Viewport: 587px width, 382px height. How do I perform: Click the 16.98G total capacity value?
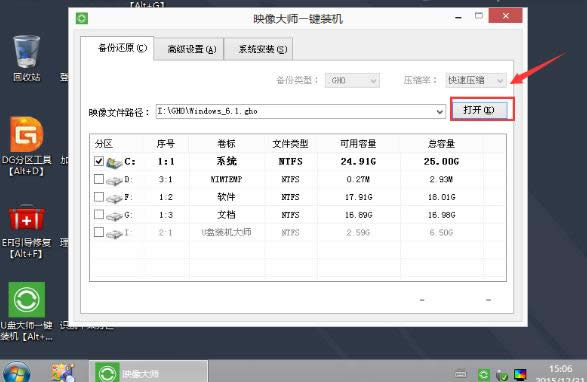pos(441,215)
